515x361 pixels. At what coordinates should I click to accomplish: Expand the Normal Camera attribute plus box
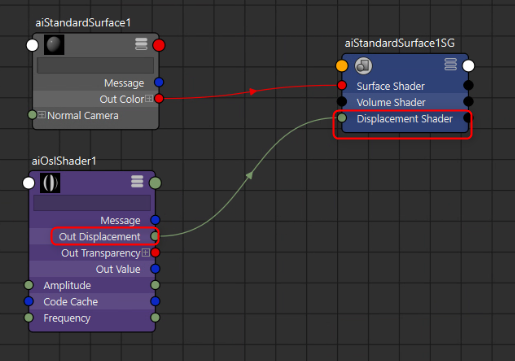pos(42,115)
